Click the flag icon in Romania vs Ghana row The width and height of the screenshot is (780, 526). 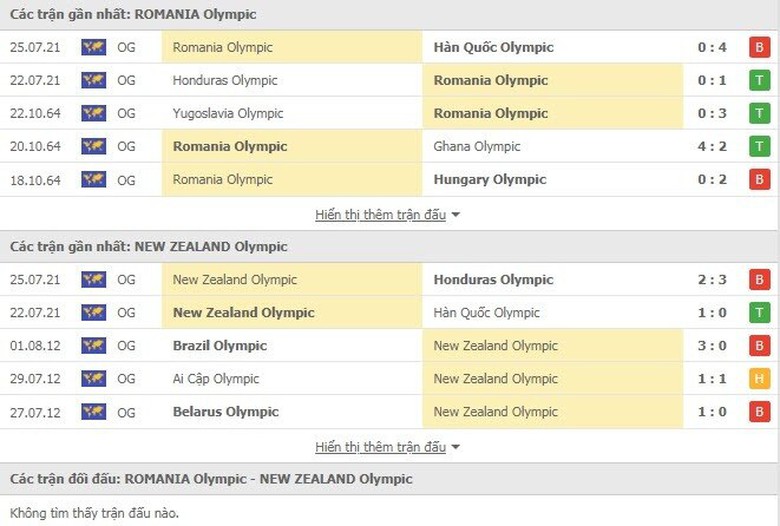pyautogui.click(x=94, y=146)
